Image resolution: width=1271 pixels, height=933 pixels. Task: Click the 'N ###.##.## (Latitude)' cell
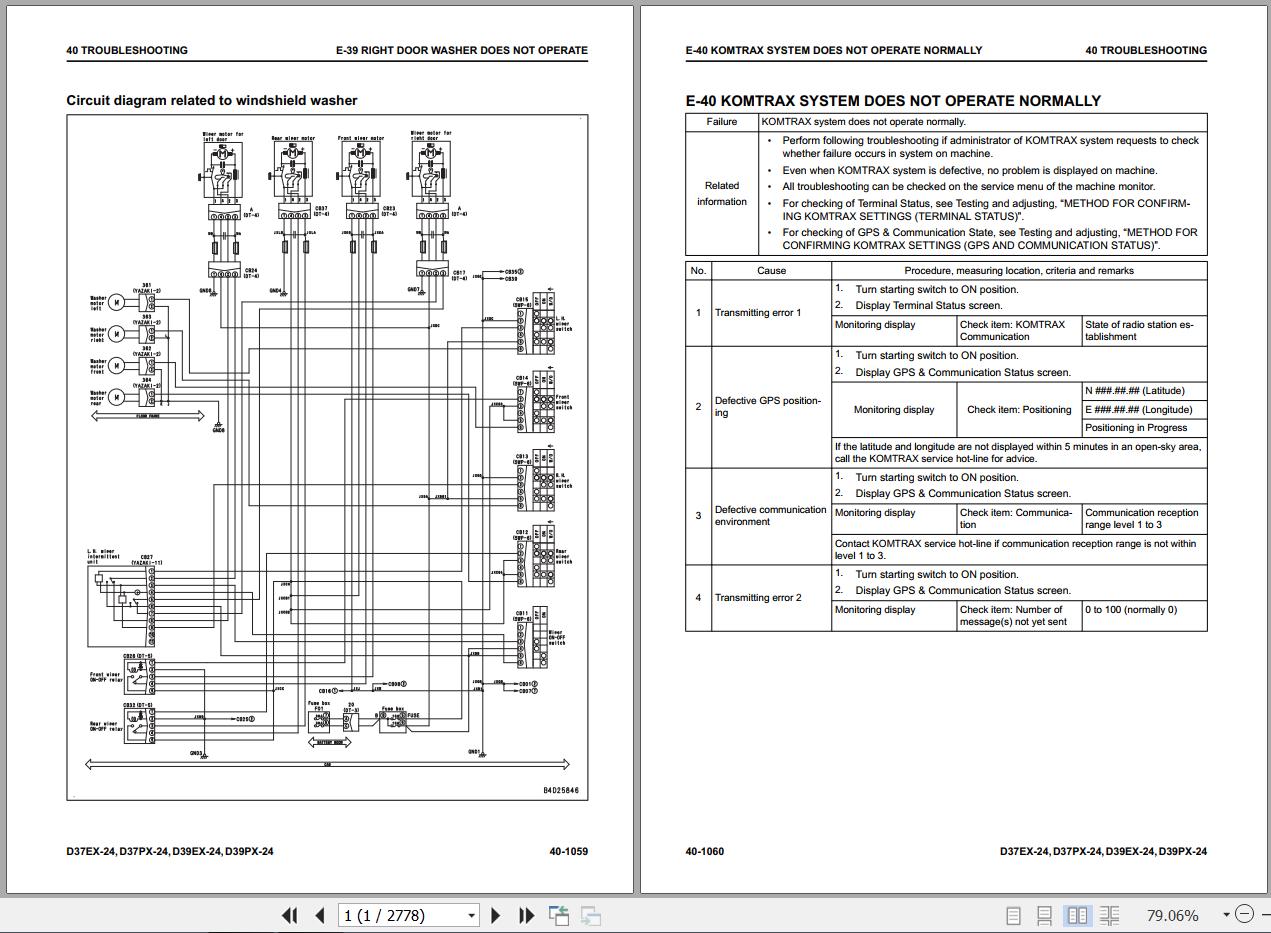(x=1144, y=391)
